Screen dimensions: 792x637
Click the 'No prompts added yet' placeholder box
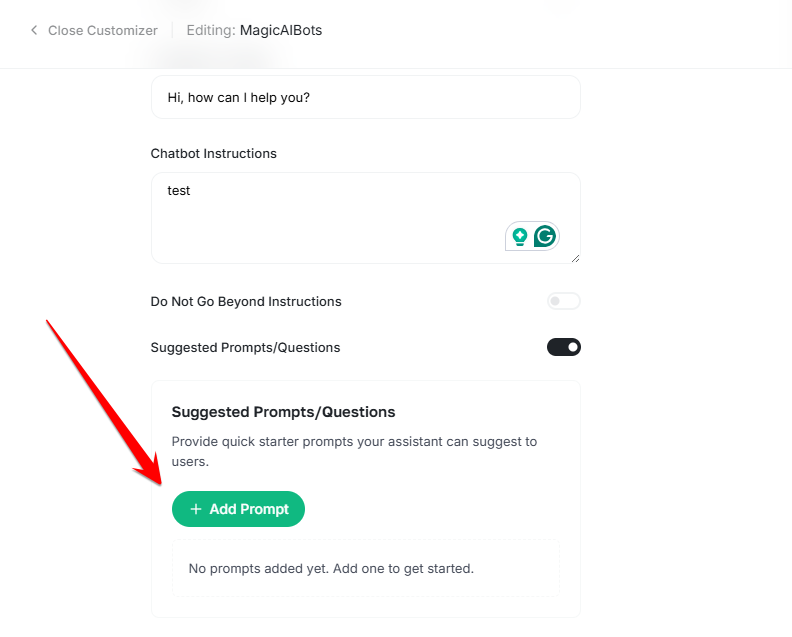(x=365, y=569)
